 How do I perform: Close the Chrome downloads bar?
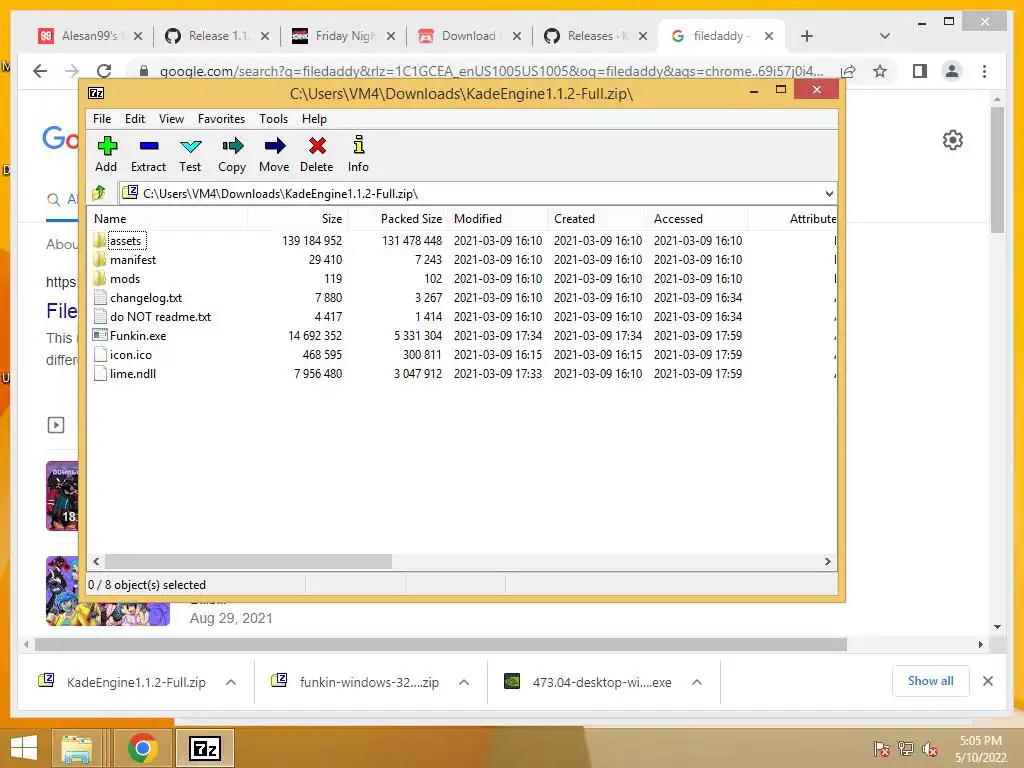[x=988, y=681]
